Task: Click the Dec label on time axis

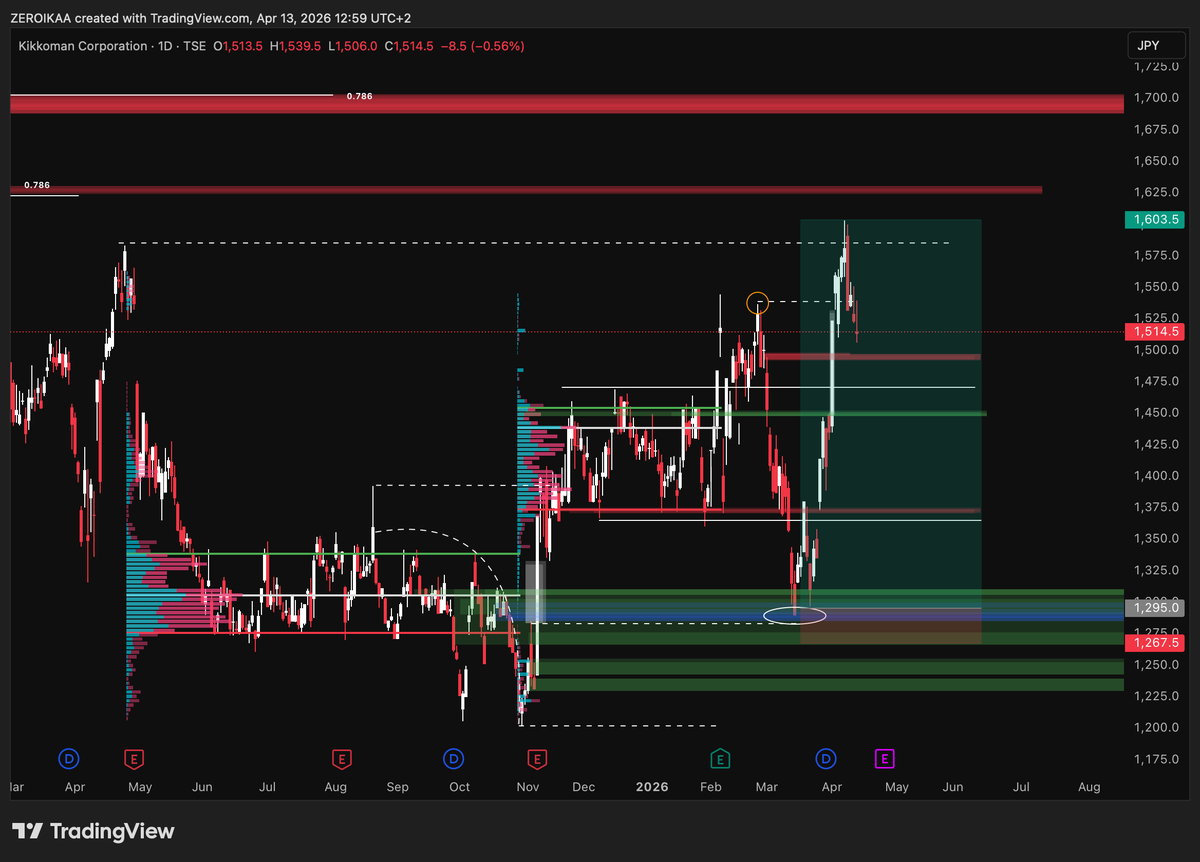Action: coord(584,787)
